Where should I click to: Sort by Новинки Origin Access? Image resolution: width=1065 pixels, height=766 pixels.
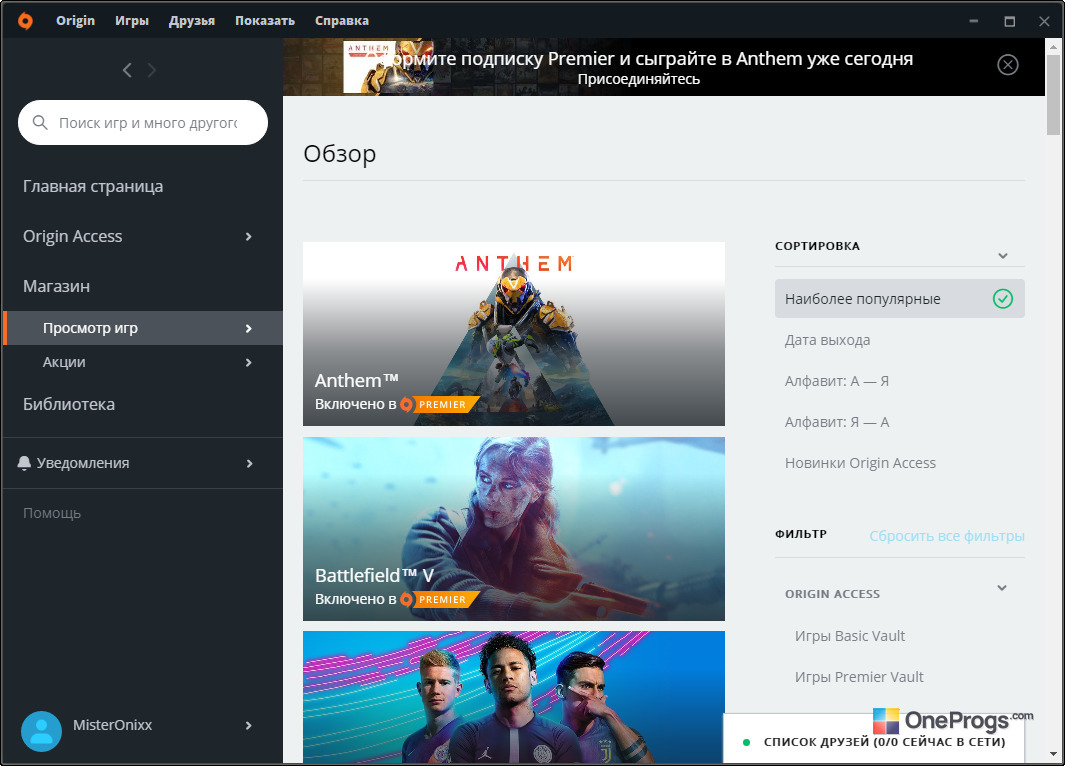coord(860,463)
